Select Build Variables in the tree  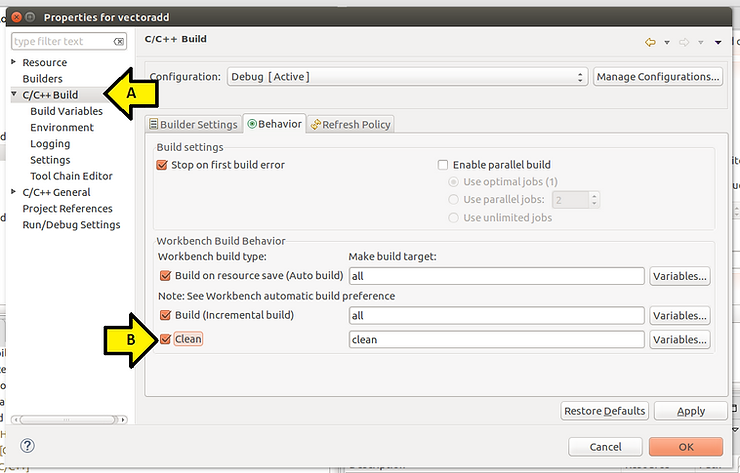click(67, 111)
